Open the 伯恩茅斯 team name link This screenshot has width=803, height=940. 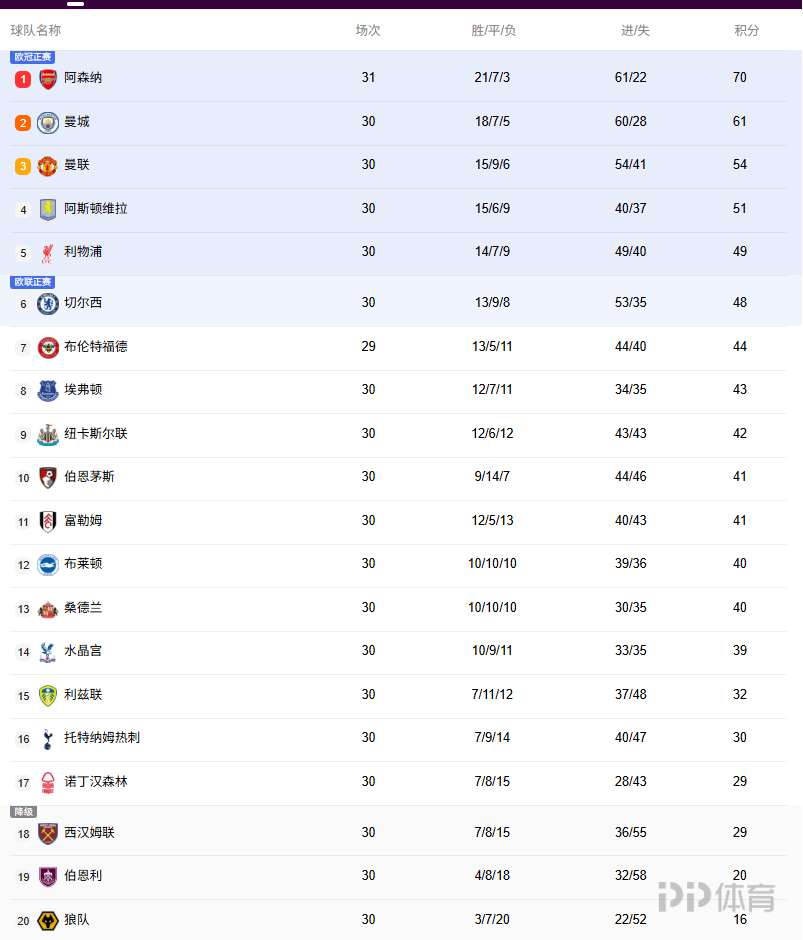click(89, 477)
